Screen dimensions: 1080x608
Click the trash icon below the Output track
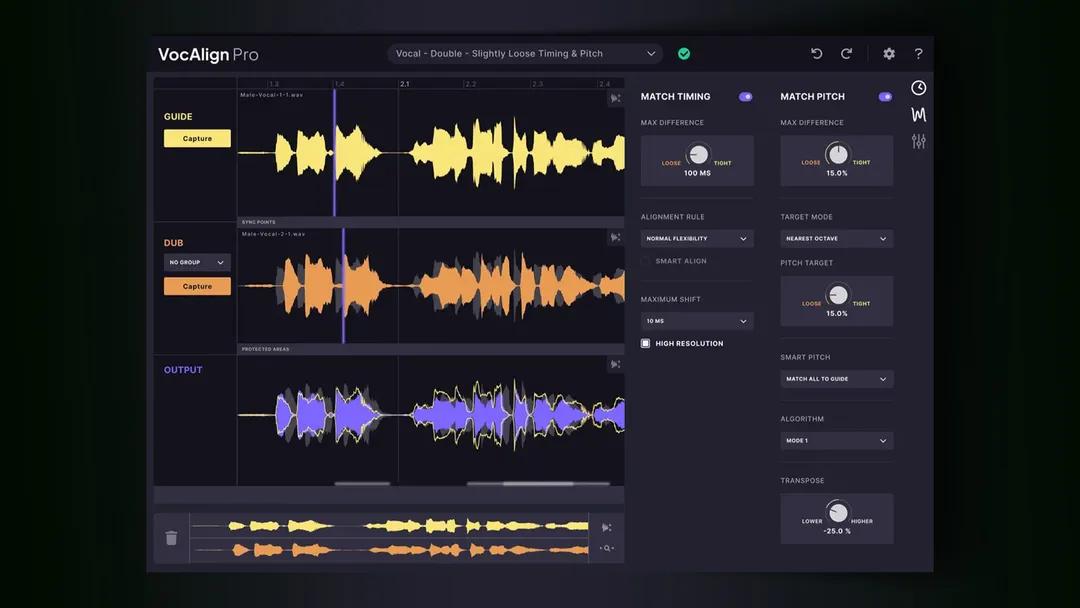pyautogui.click(x=171, y=537)
